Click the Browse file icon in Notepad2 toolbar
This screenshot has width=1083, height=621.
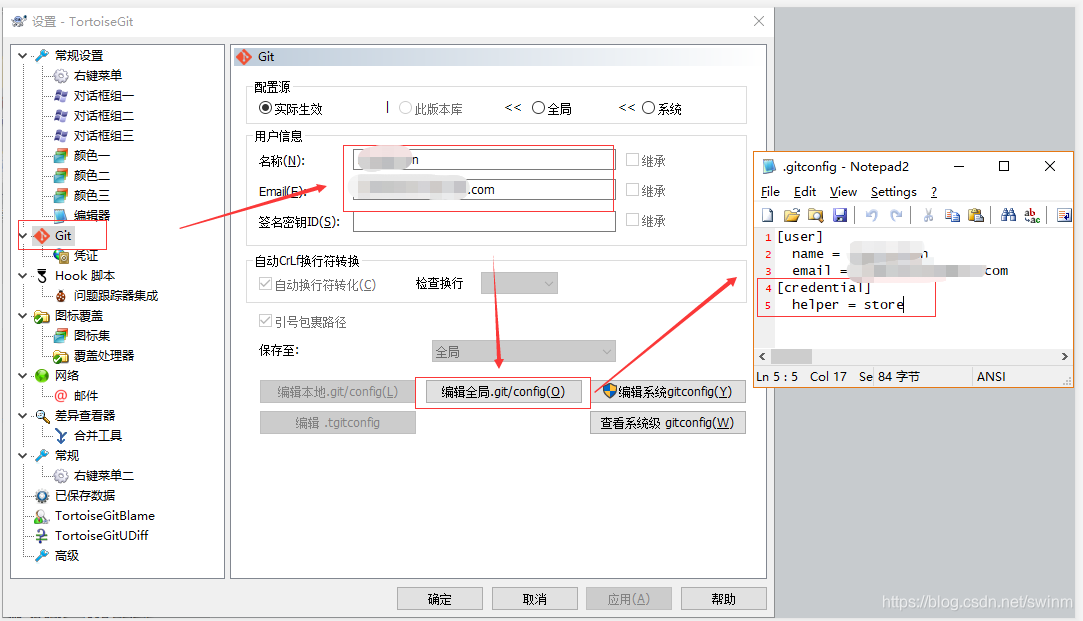coord(816,216)
